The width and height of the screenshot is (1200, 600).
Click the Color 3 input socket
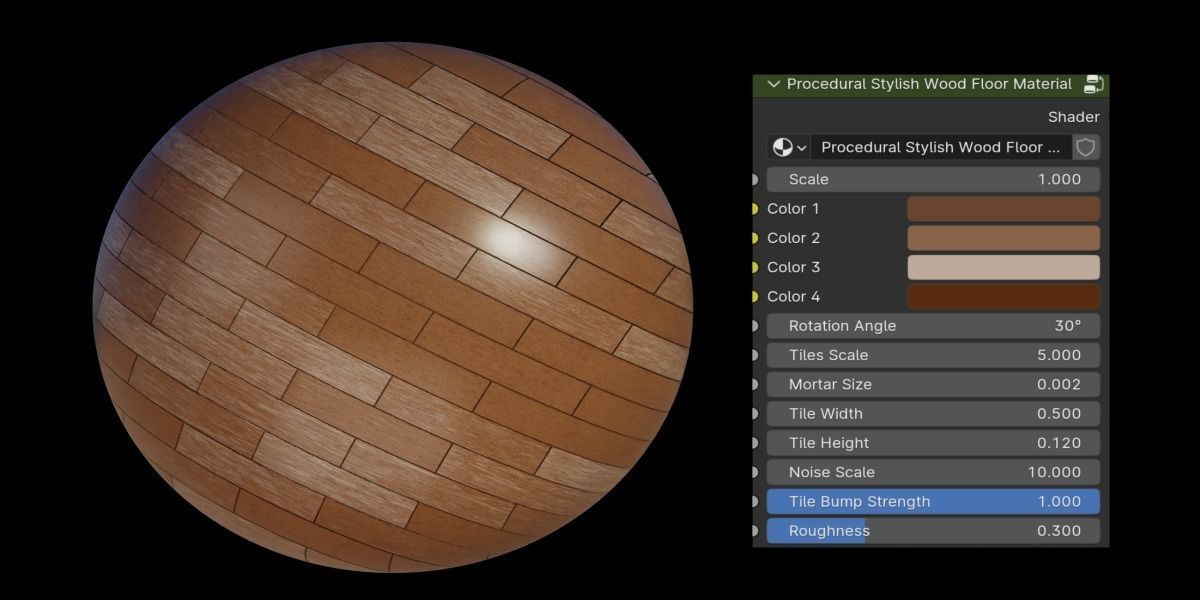pyautogui.click(x=754, y=267)
